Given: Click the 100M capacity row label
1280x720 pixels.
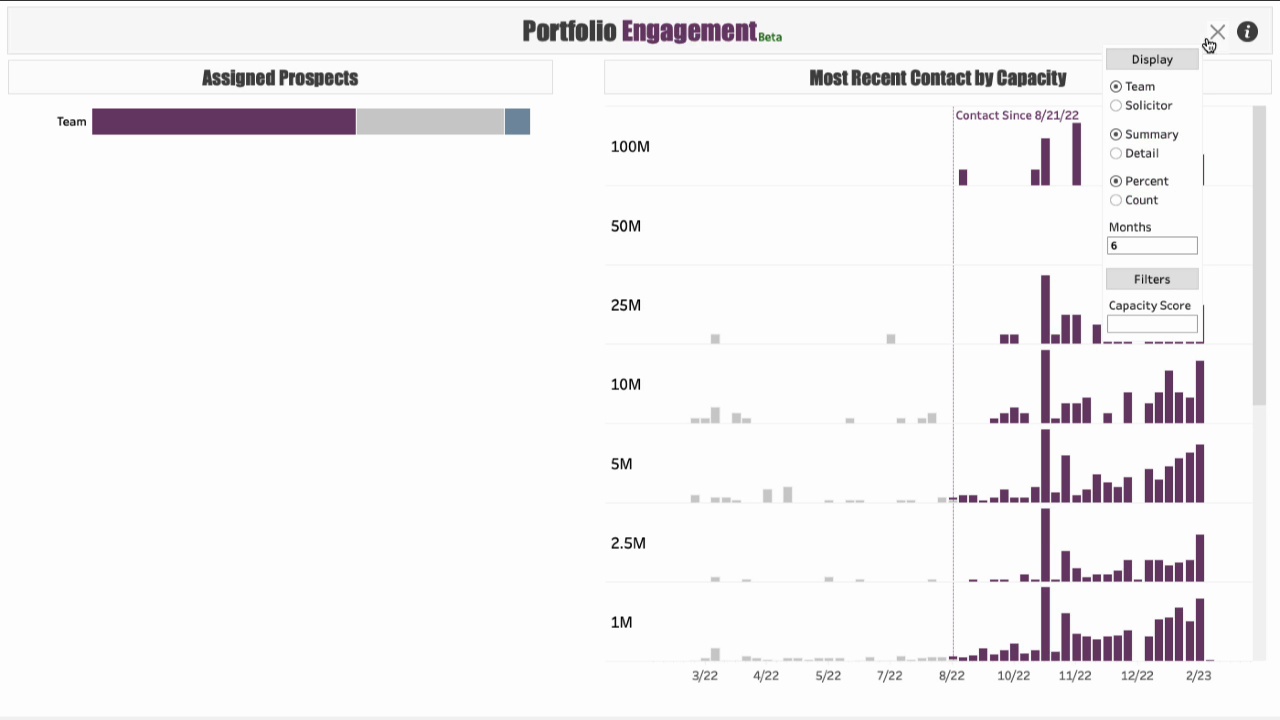Looking at the screenshot, I should point(630,147).
